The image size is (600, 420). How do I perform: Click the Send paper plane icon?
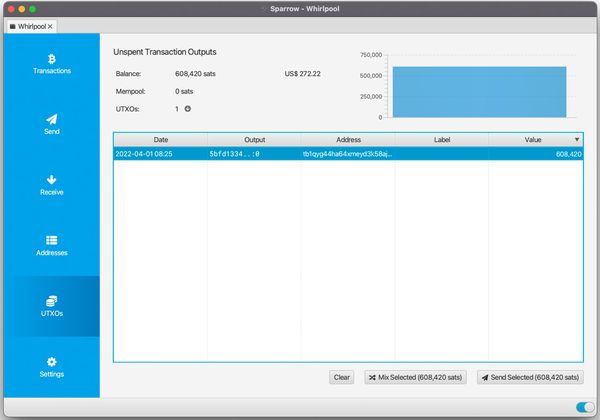coord(51,119)
